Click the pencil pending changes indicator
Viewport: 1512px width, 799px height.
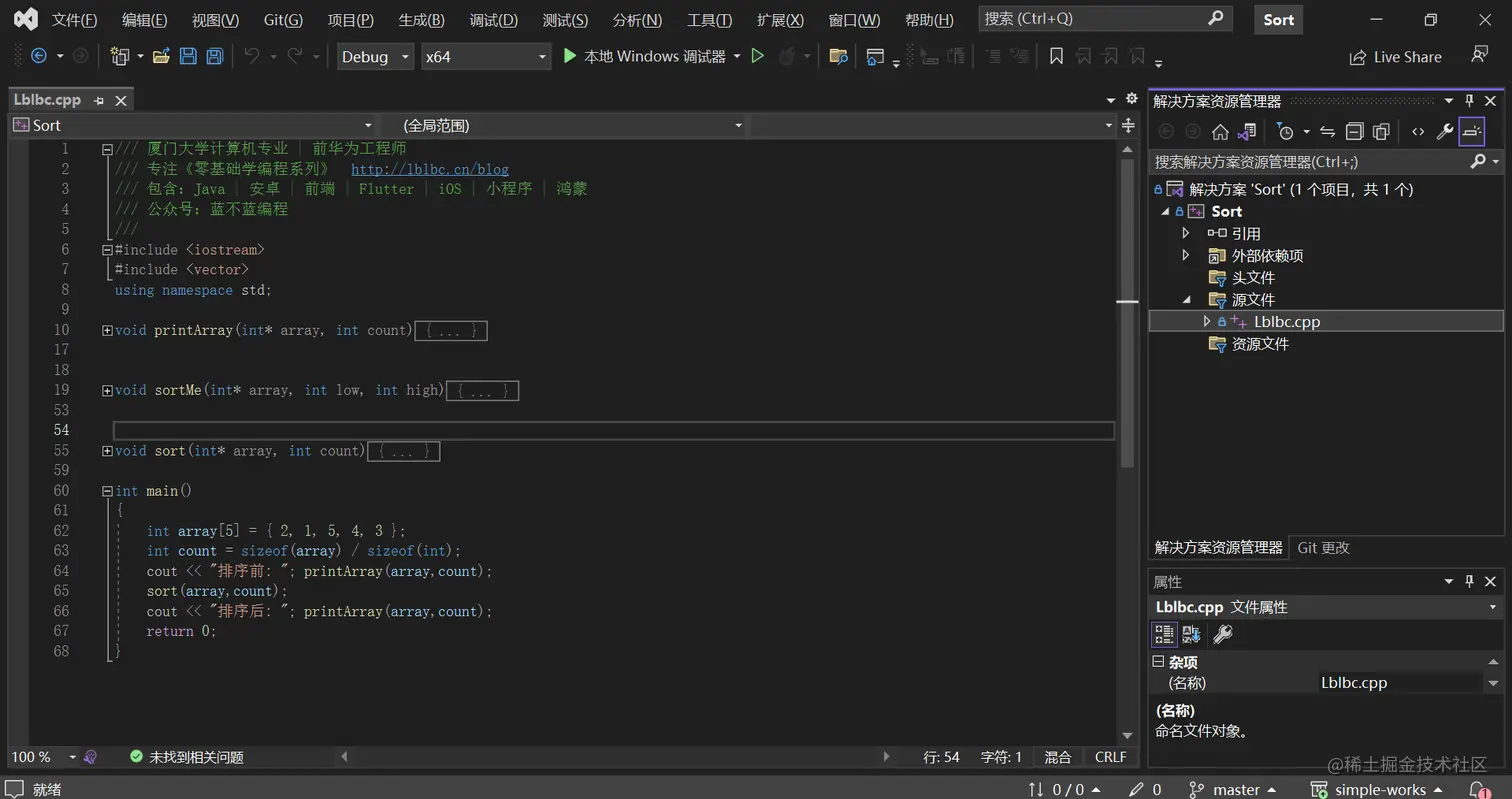pyautogui.click(x=1144, y=789)
